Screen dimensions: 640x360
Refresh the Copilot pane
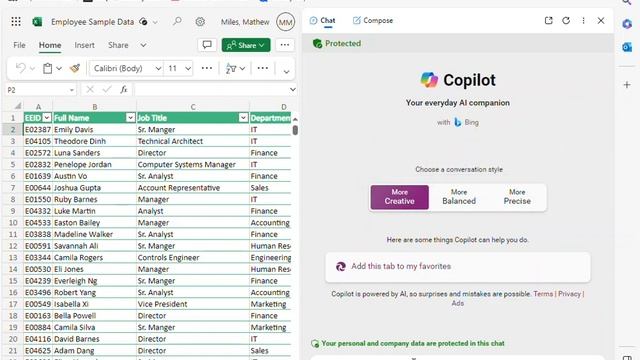point(566,20)
